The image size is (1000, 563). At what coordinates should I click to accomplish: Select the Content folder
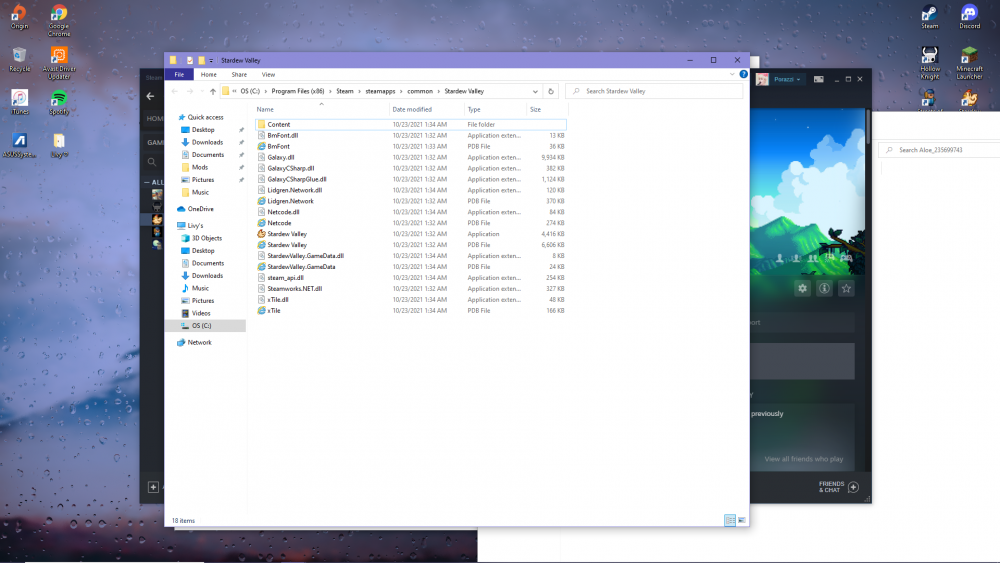(x=411, y=124)
